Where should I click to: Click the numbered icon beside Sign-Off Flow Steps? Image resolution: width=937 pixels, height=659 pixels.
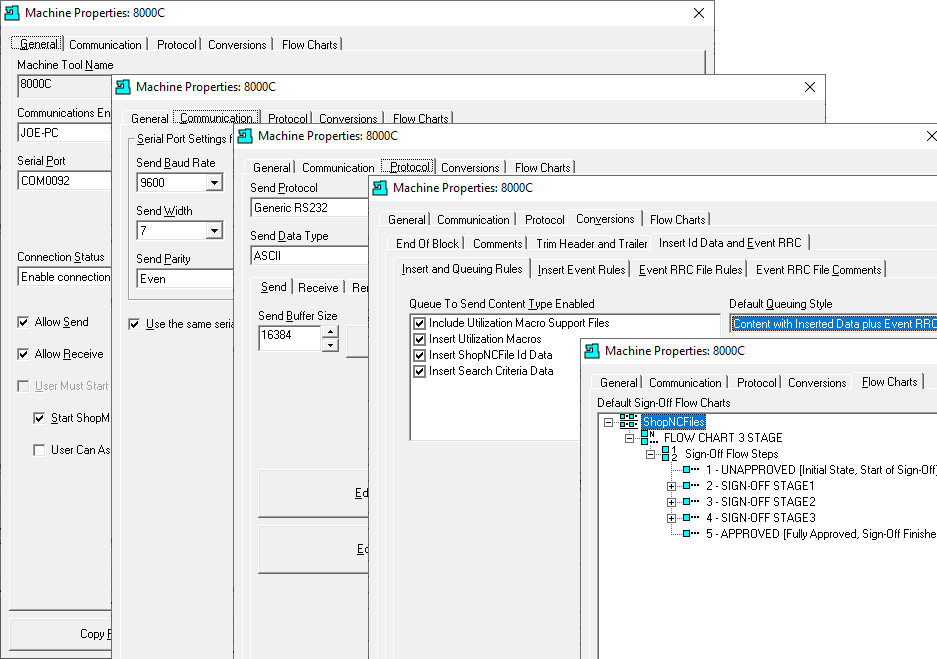point(670,453)
